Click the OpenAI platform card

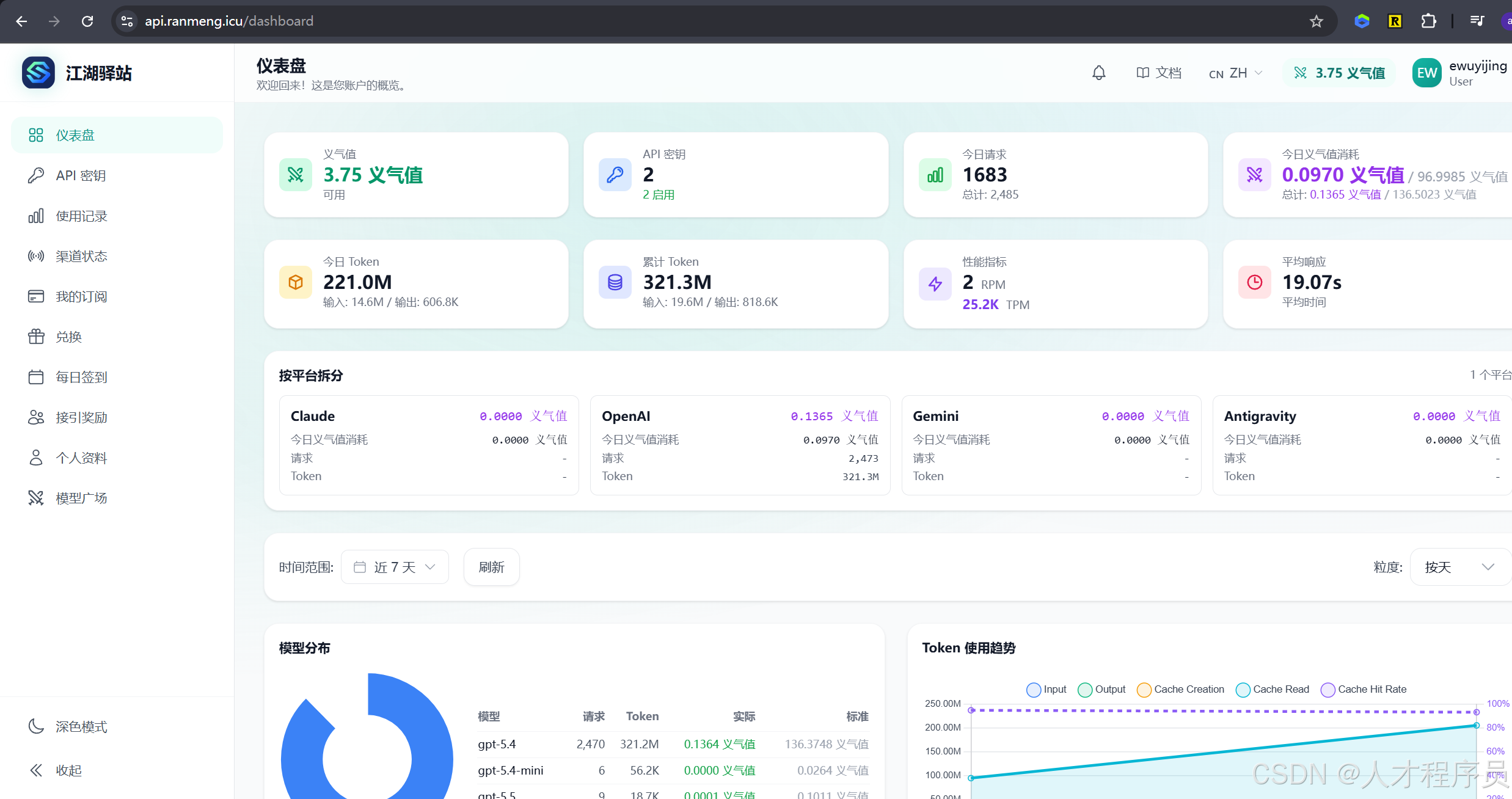pyautogui.click(x=740, y=445)
